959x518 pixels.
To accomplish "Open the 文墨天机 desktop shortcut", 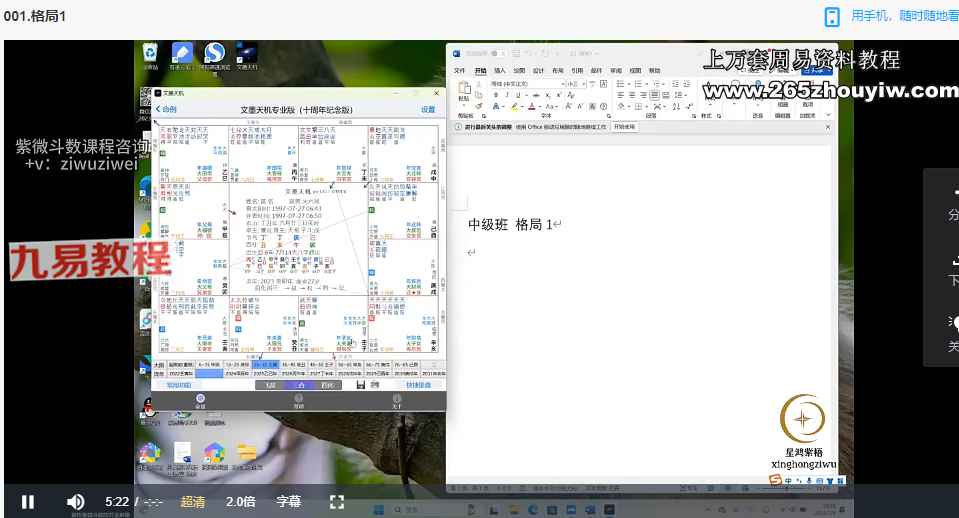I will 245,54.
